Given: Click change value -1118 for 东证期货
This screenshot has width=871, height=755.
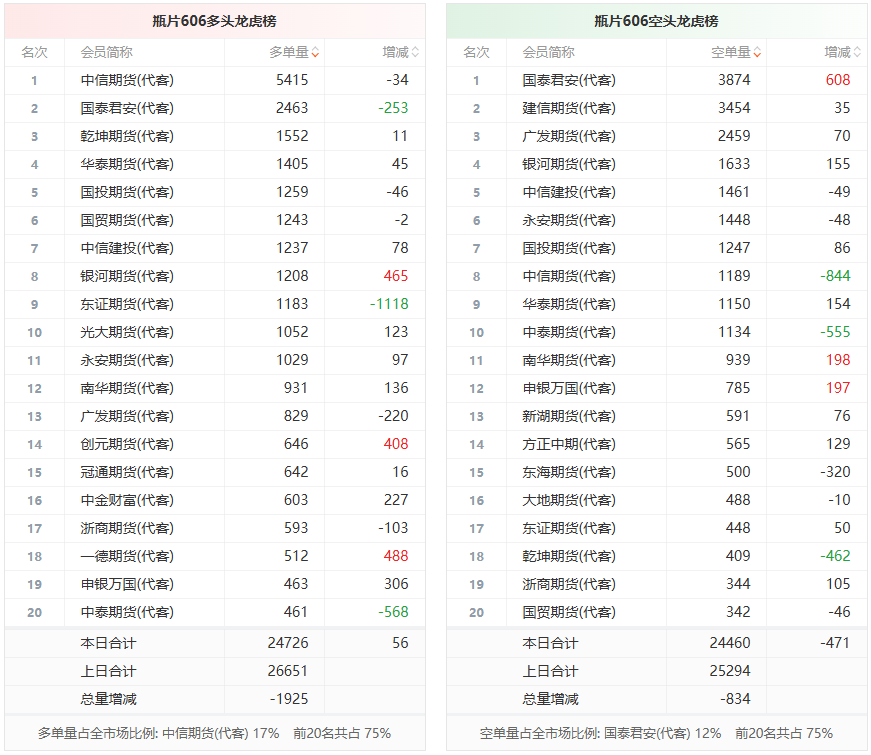Looking at the screenshot, I should (x=389, y=304).
